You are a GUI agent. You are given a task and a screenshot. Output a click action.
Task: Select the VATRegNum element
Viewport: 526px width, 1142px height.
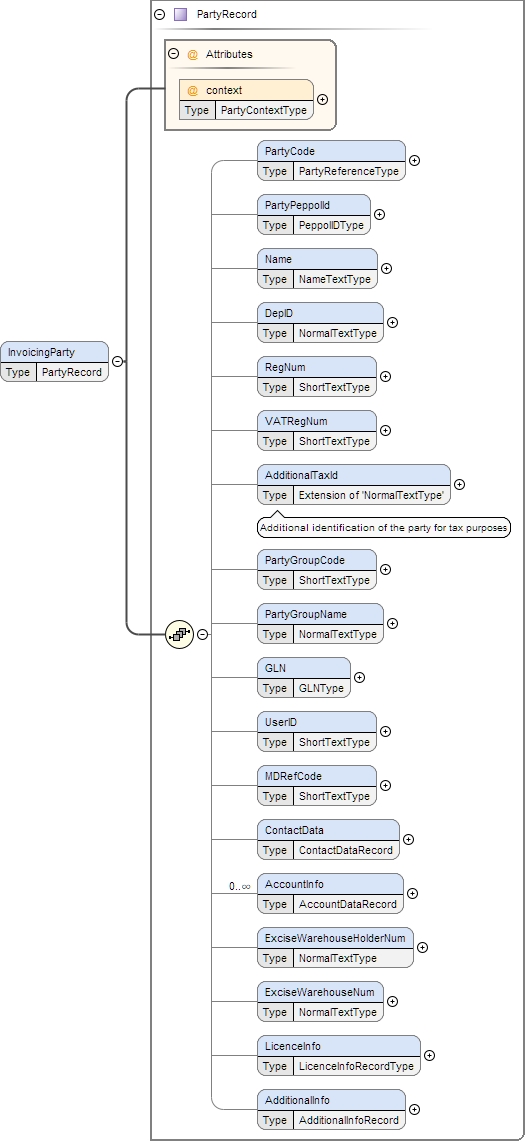317,430
